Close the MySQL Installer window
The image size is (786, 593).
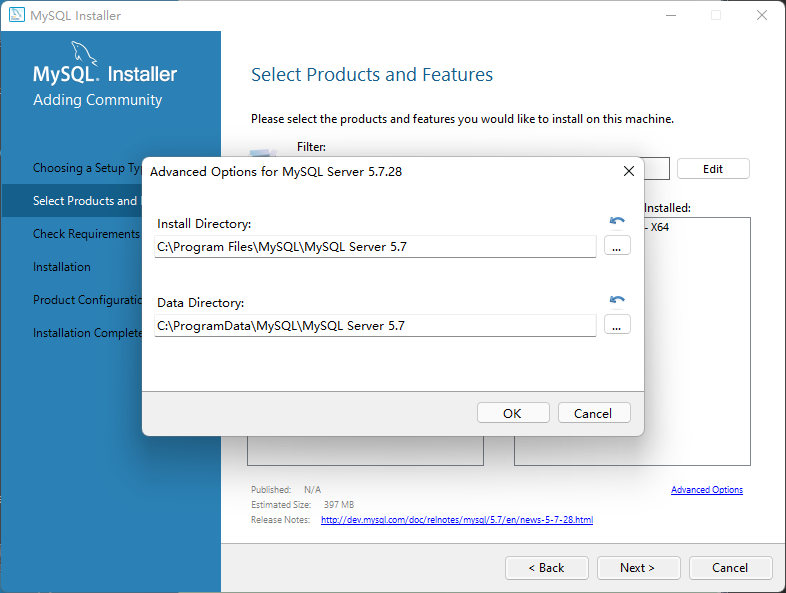(x=761, y=15)
